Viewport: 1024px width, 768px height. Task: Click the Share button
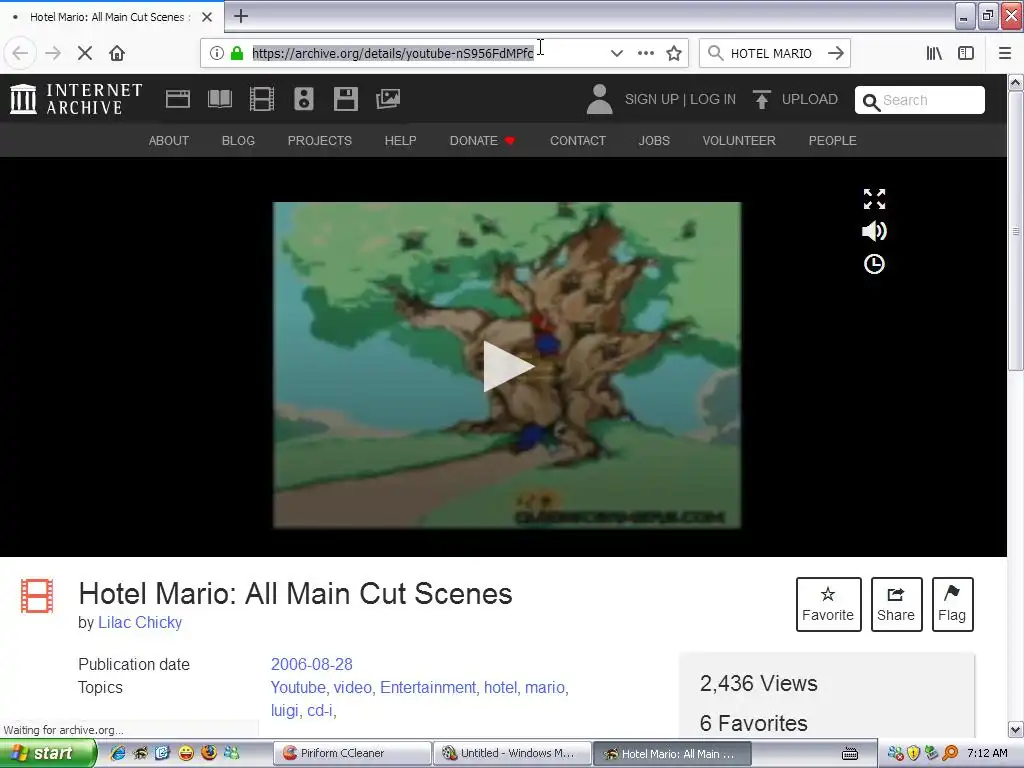pos(896,604)
